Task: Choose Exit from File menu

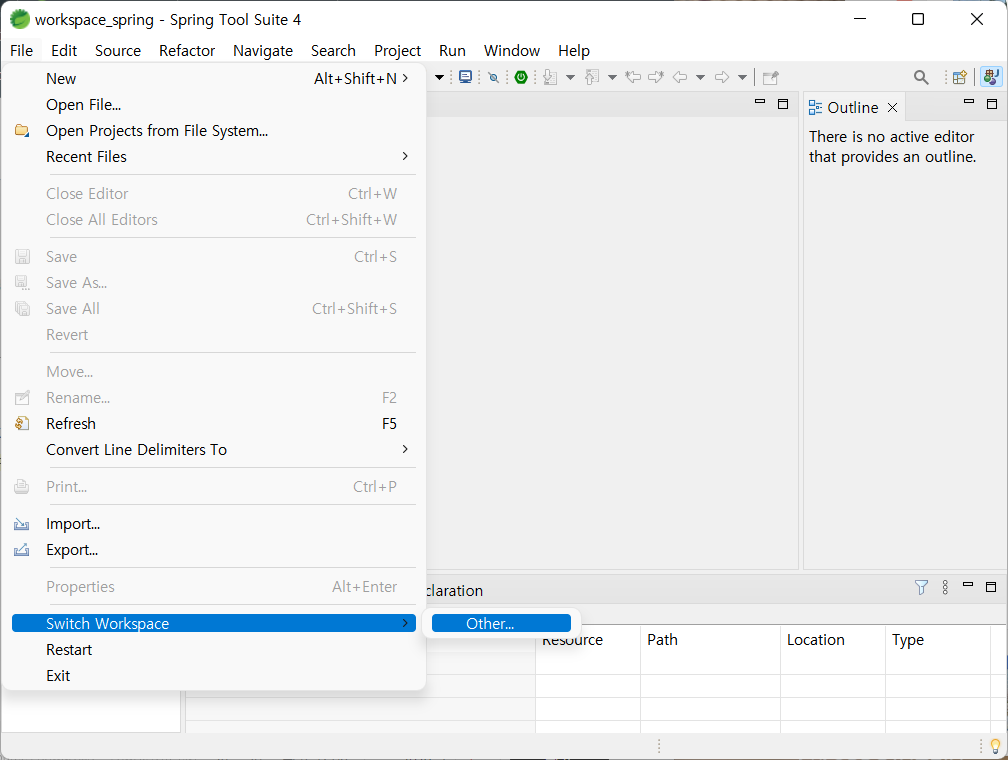Action: [x=213, y=676]
